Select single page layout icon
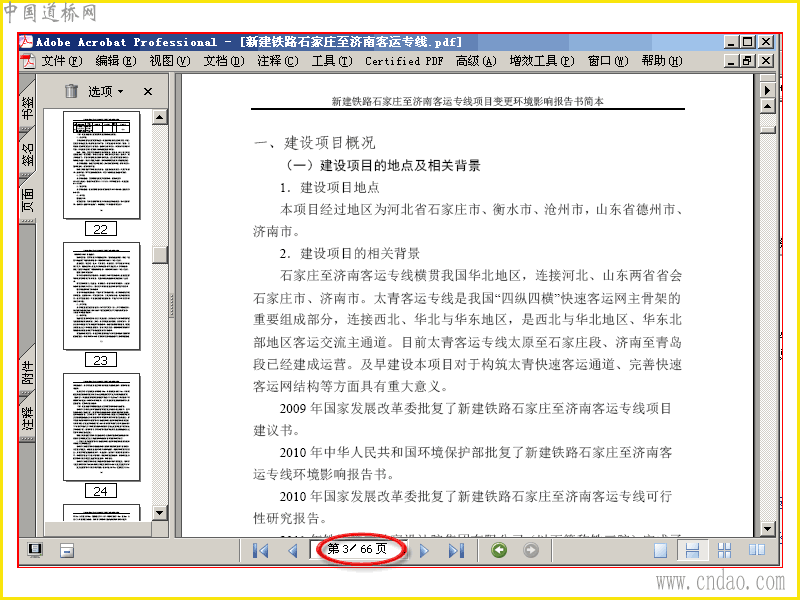This screenshot has height=600, width=800. click(661, 551)
